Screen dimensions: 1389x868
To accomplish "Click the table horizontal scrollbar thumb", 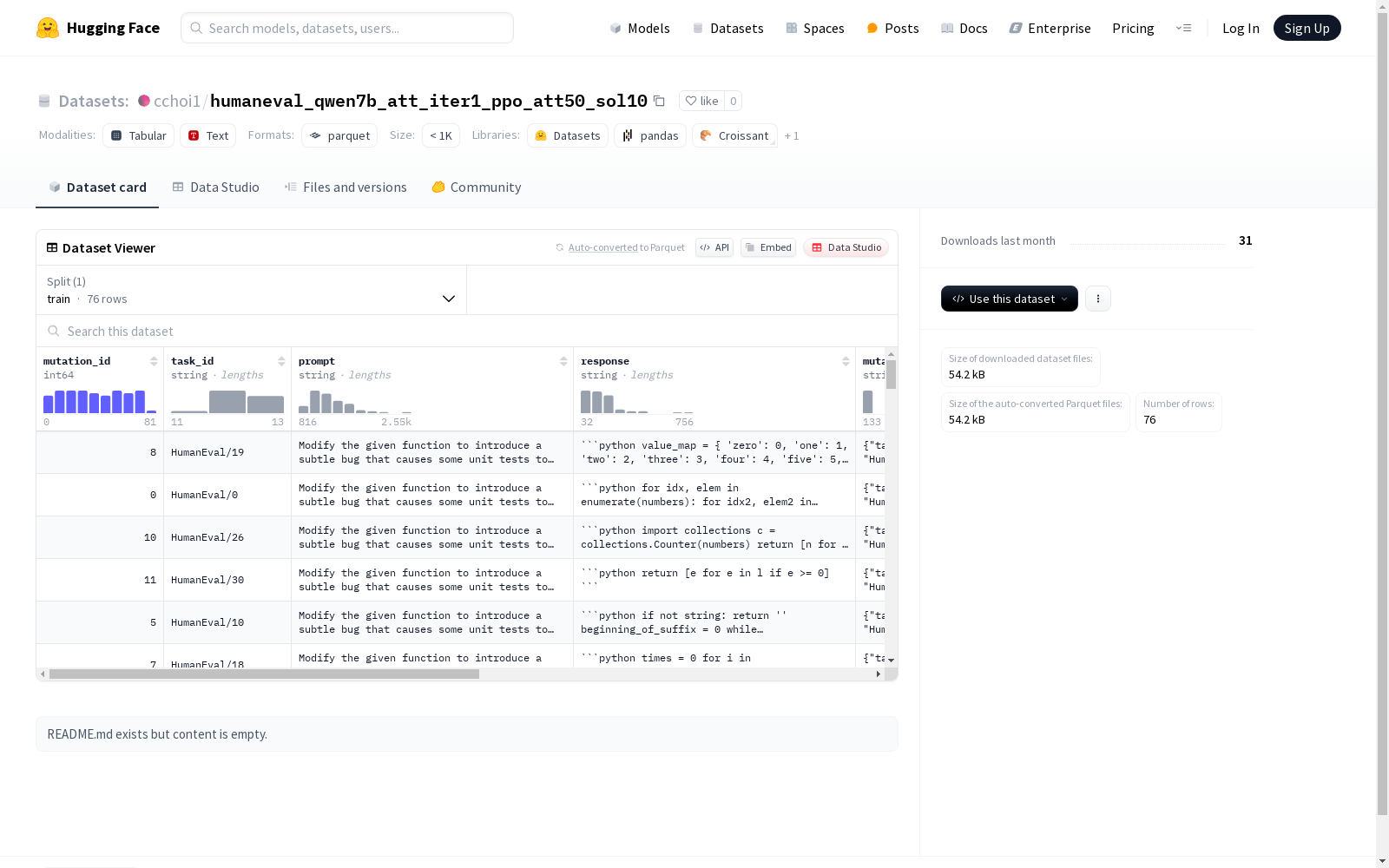I will [x=264, y=674].
